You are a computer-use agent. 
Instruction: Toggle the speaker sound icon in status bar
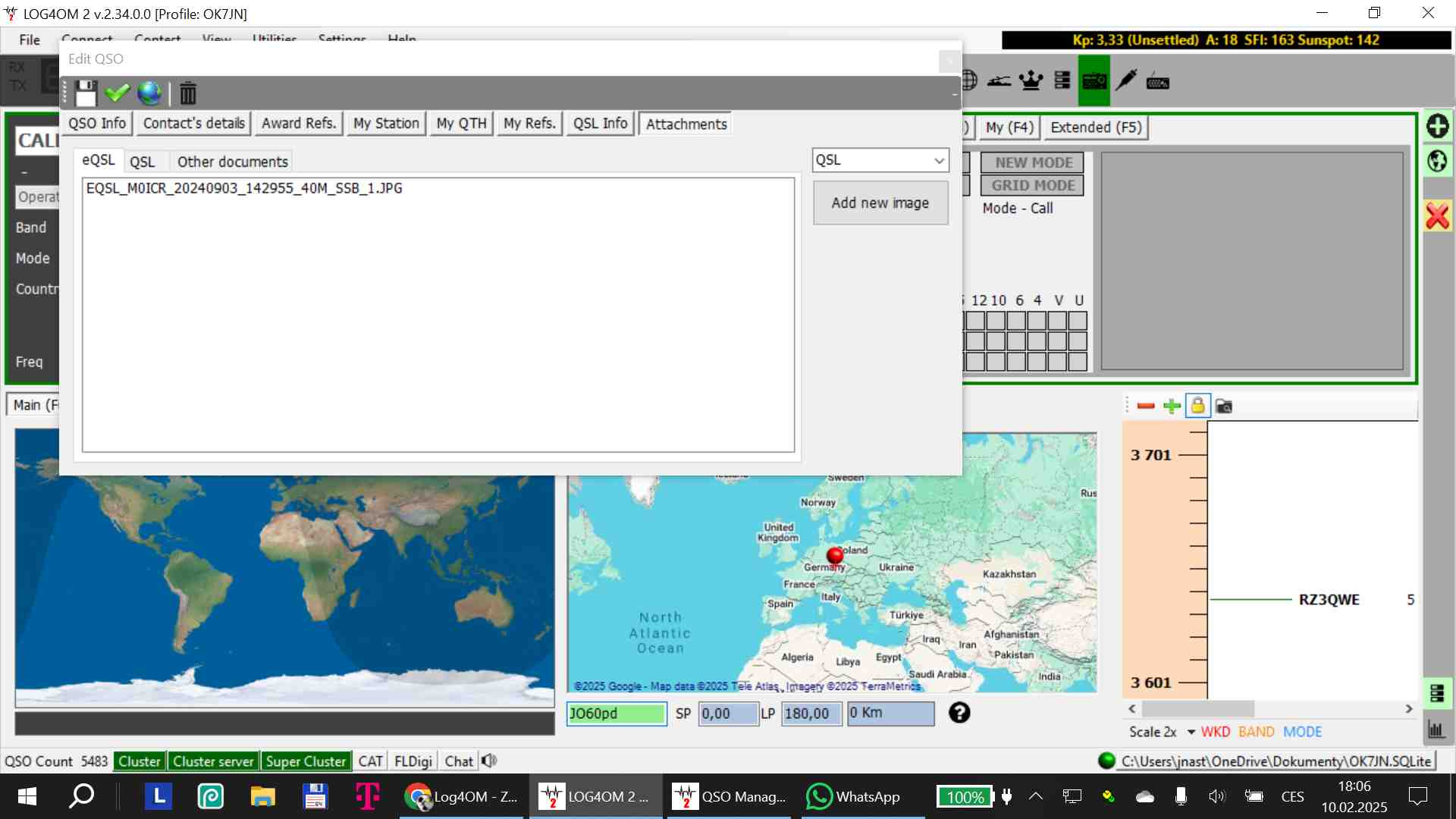tap(489, 761)
